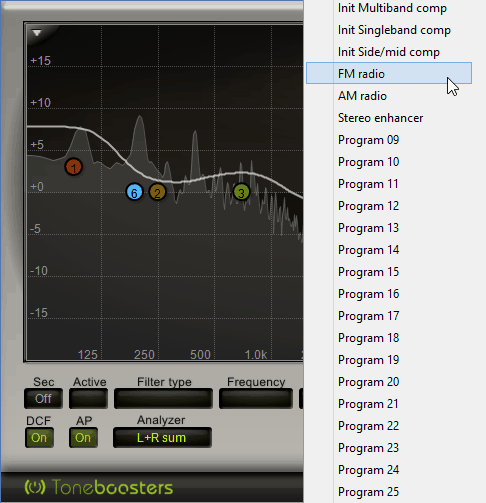Select the AM radio preset
Viewport: 486px width, 503px height.
pos(389,96)
